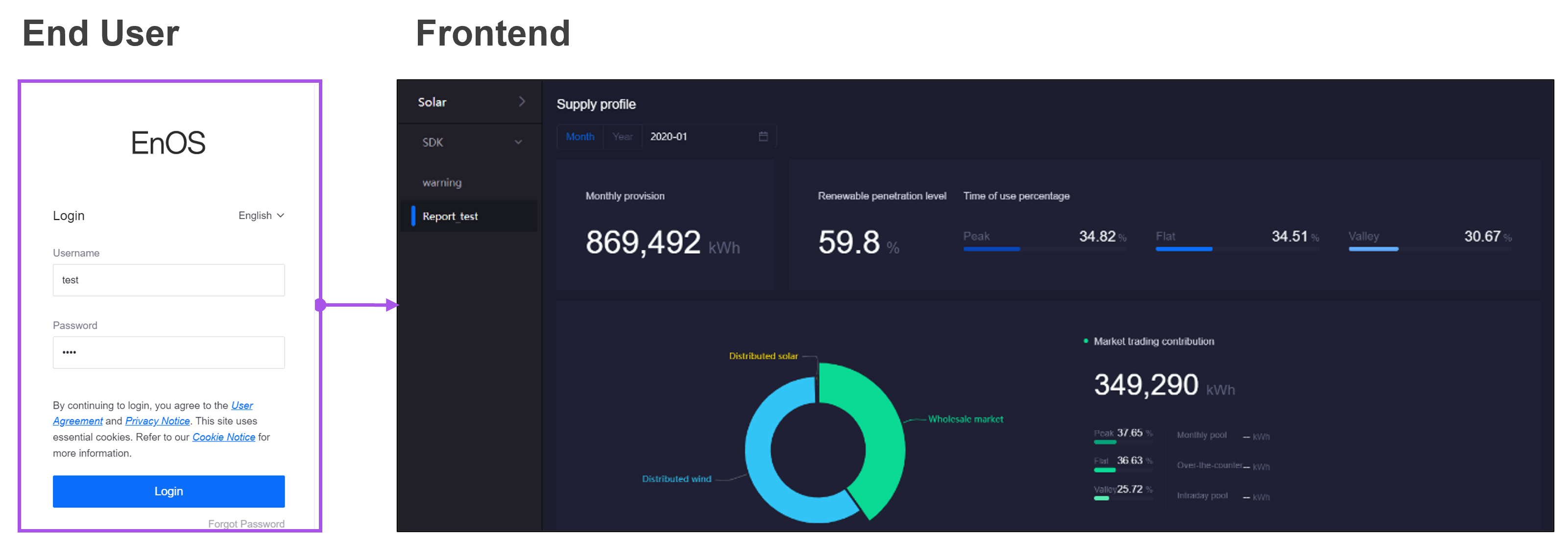Click the blue Login button

coord(169,491)
